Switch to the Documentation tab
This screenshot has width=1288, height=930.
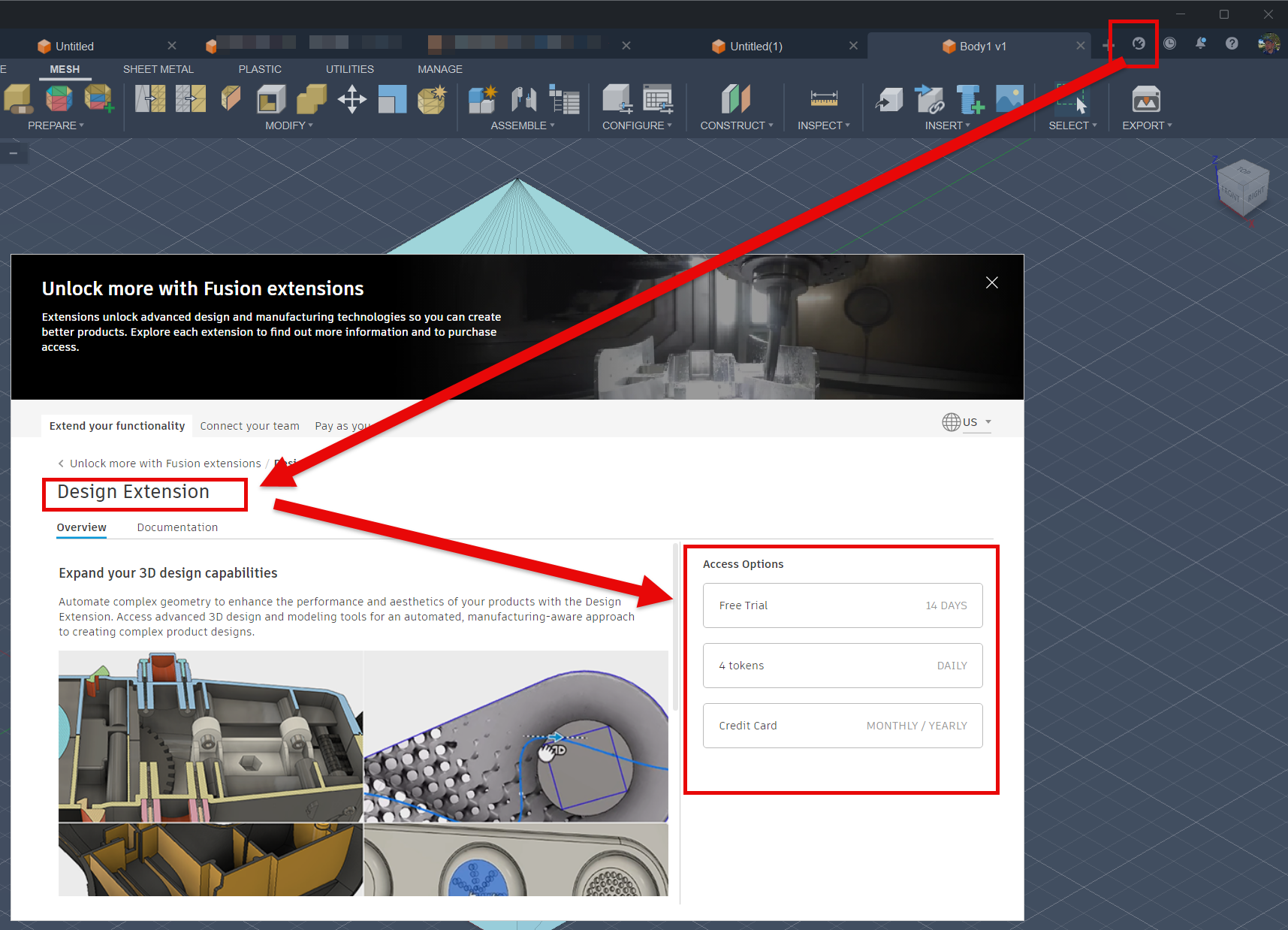[x=176, y=527]
